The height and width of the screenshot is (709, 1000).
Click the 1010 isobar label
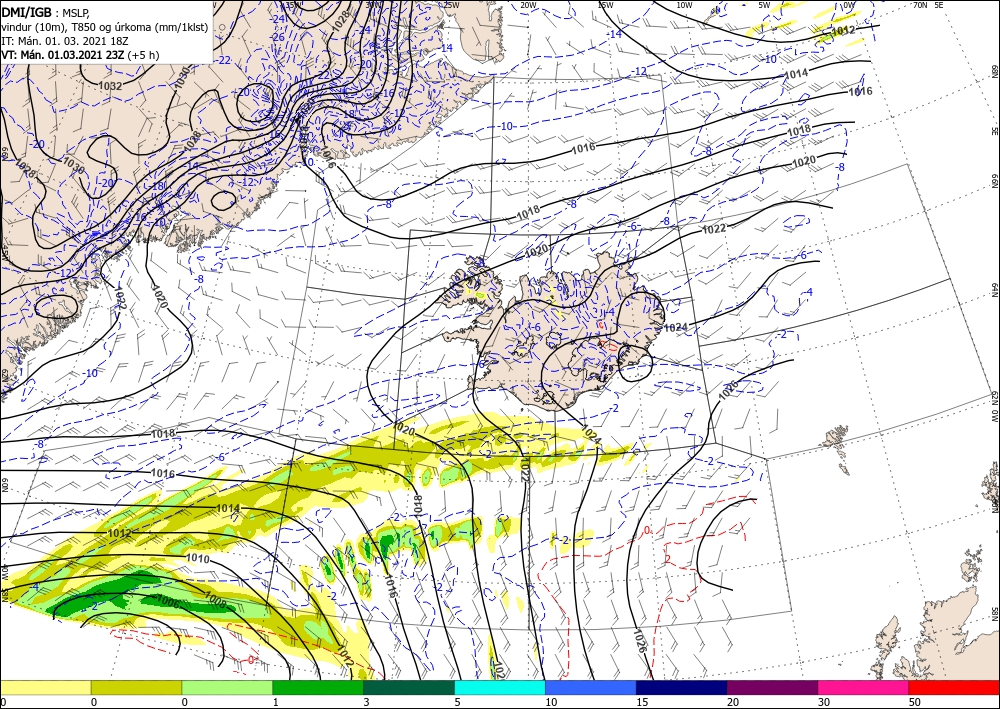coord(197,559)
